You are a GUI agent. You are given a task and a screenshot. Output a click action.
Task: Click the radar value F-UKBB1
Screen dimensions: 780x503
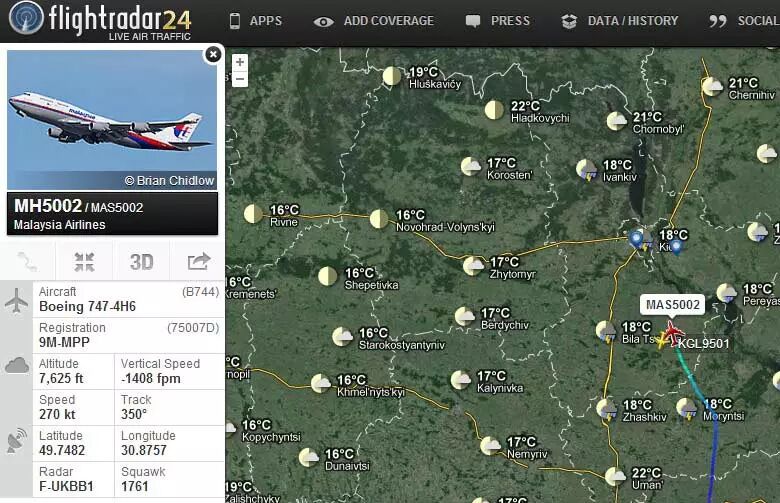click(66, 486)
